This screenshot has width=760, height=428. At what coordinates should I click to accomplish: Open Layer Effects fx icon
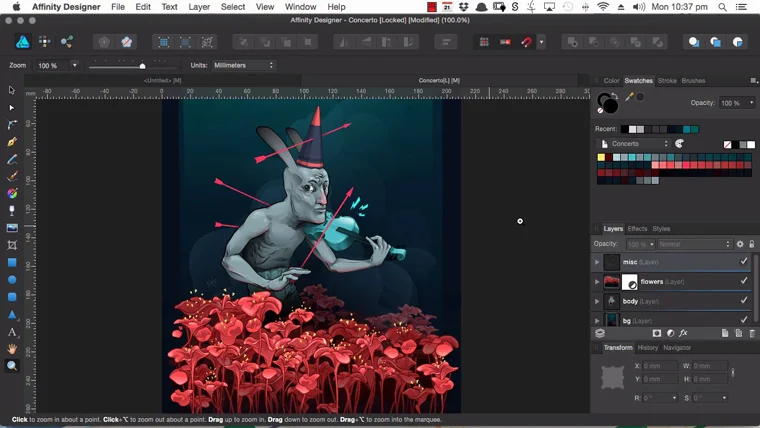click(683, 333)
